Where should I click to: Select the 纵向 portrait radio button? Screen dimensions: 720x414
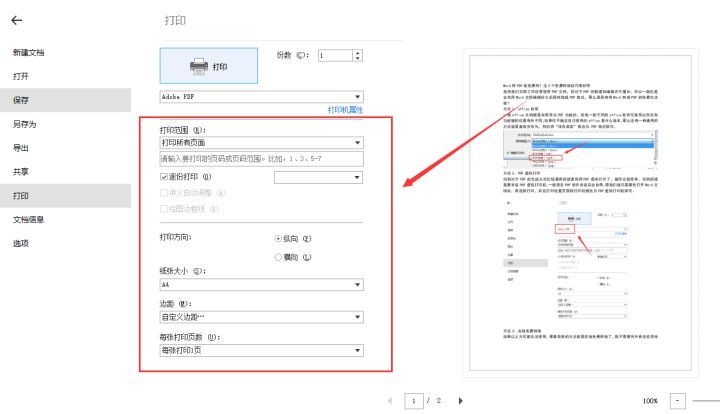(x=278, y=239)
